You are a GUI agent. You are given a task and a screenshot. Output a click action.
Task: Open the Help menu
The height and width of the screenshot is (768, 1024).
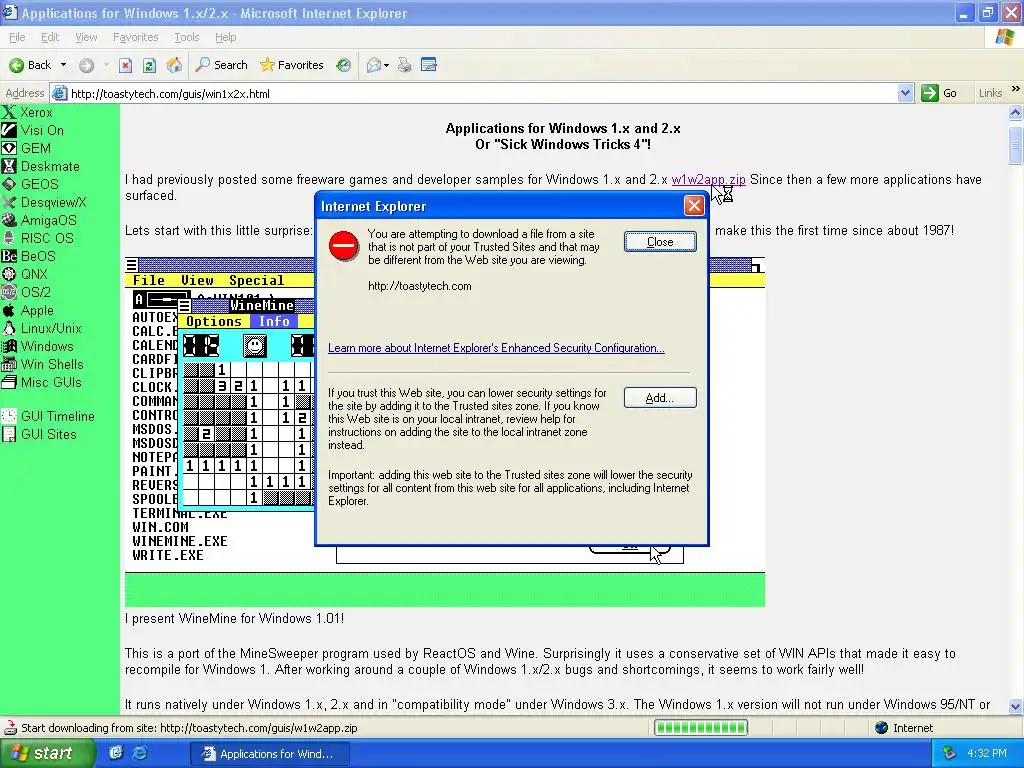point(225,37)
